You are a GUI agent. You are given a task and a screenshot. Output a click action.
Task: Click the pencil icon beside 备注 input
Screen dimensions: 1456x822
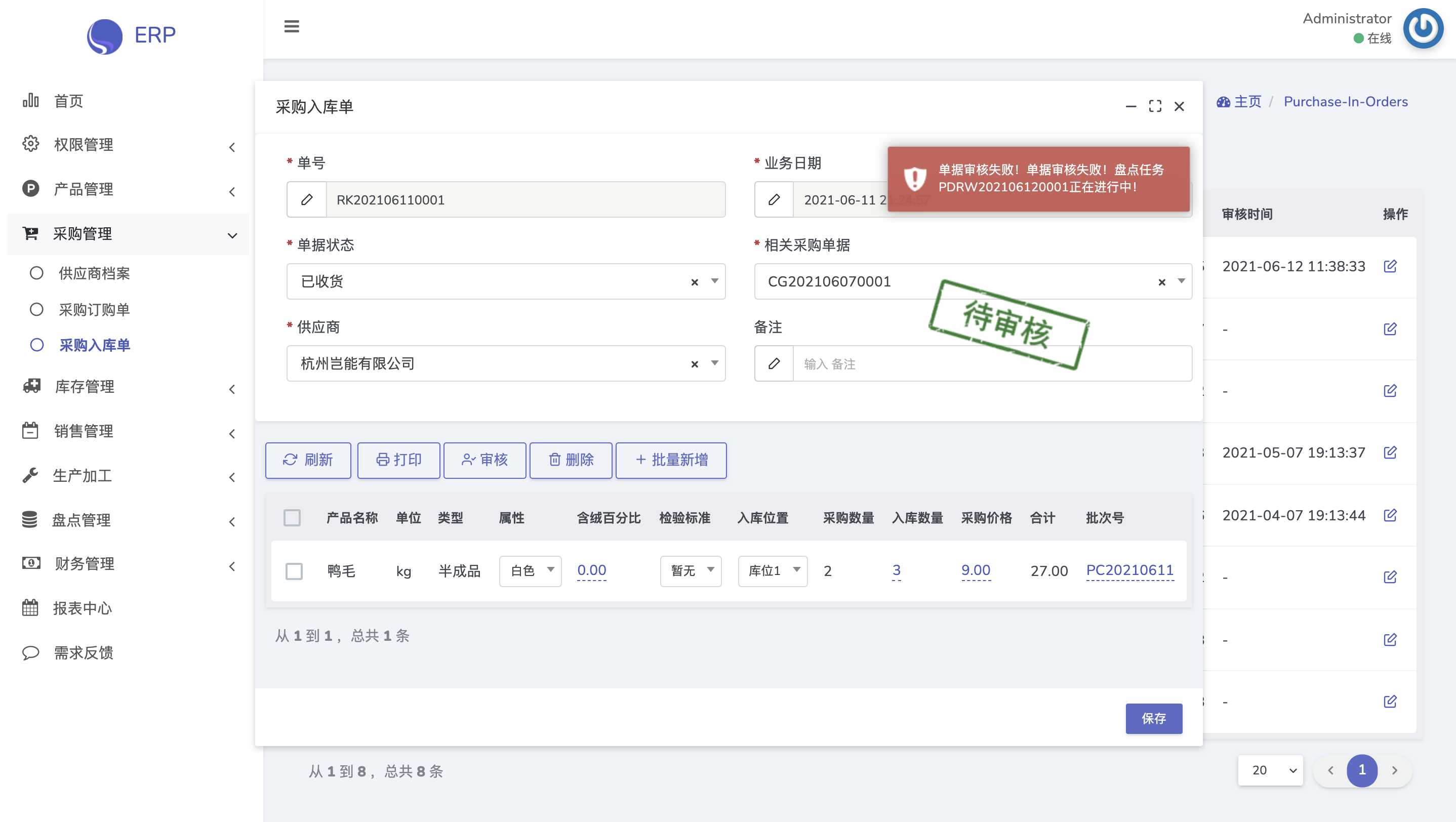[774, 363]
